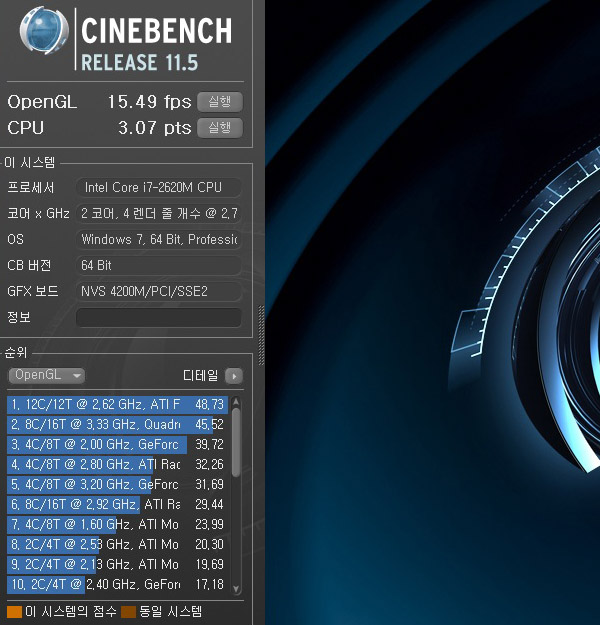Click the CPU score 3.07 pts
Image resolution: width=600 pixels, height=625 pixels.
[x=155, y=128]
